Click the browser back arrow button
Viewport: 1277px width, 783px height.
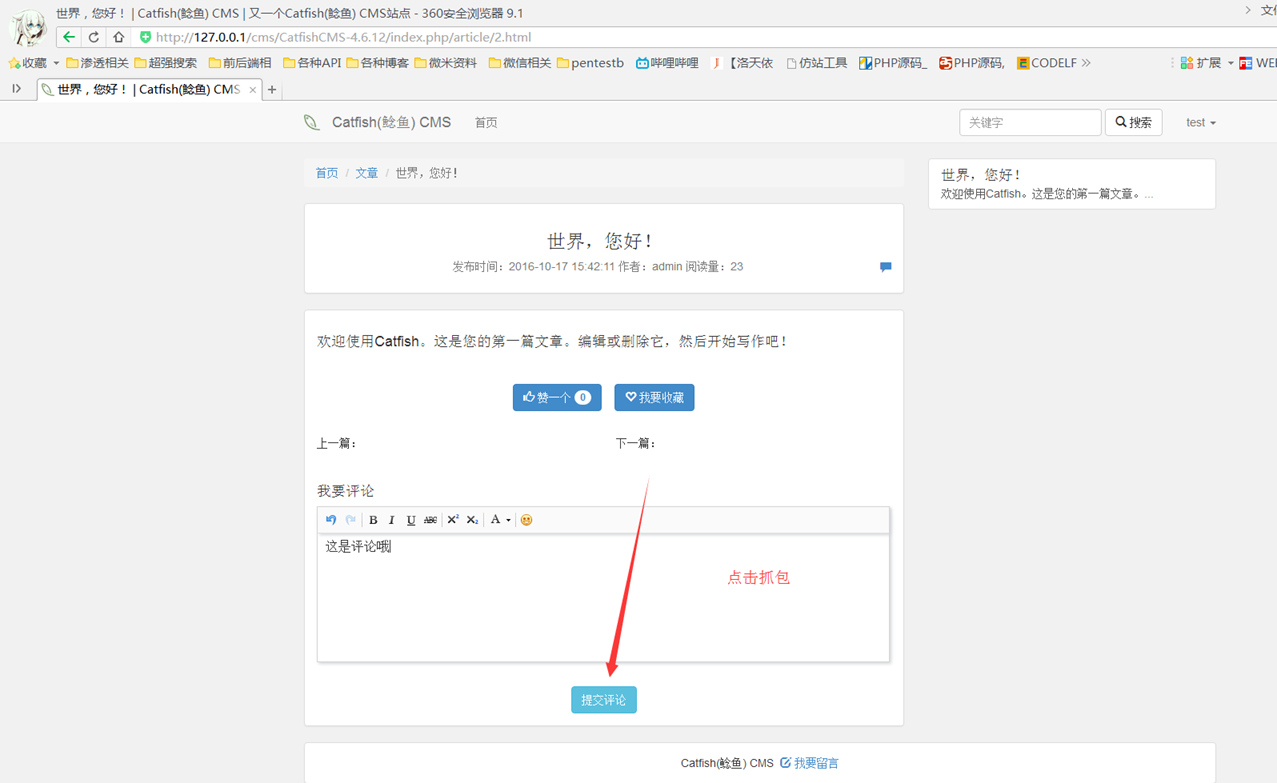pos(68,37)
